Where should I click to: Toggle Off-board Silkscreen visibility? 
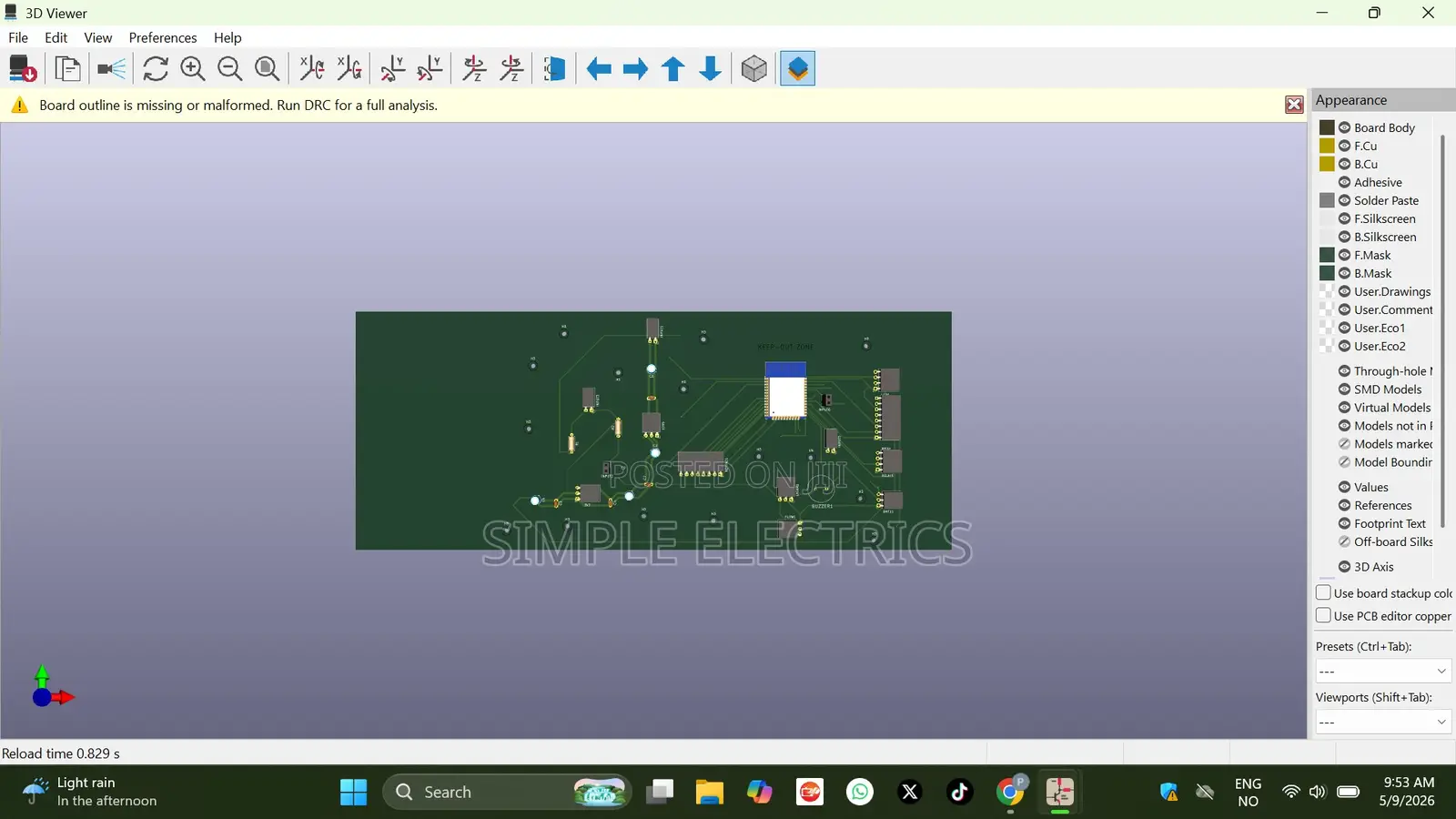coord(1344,541)
